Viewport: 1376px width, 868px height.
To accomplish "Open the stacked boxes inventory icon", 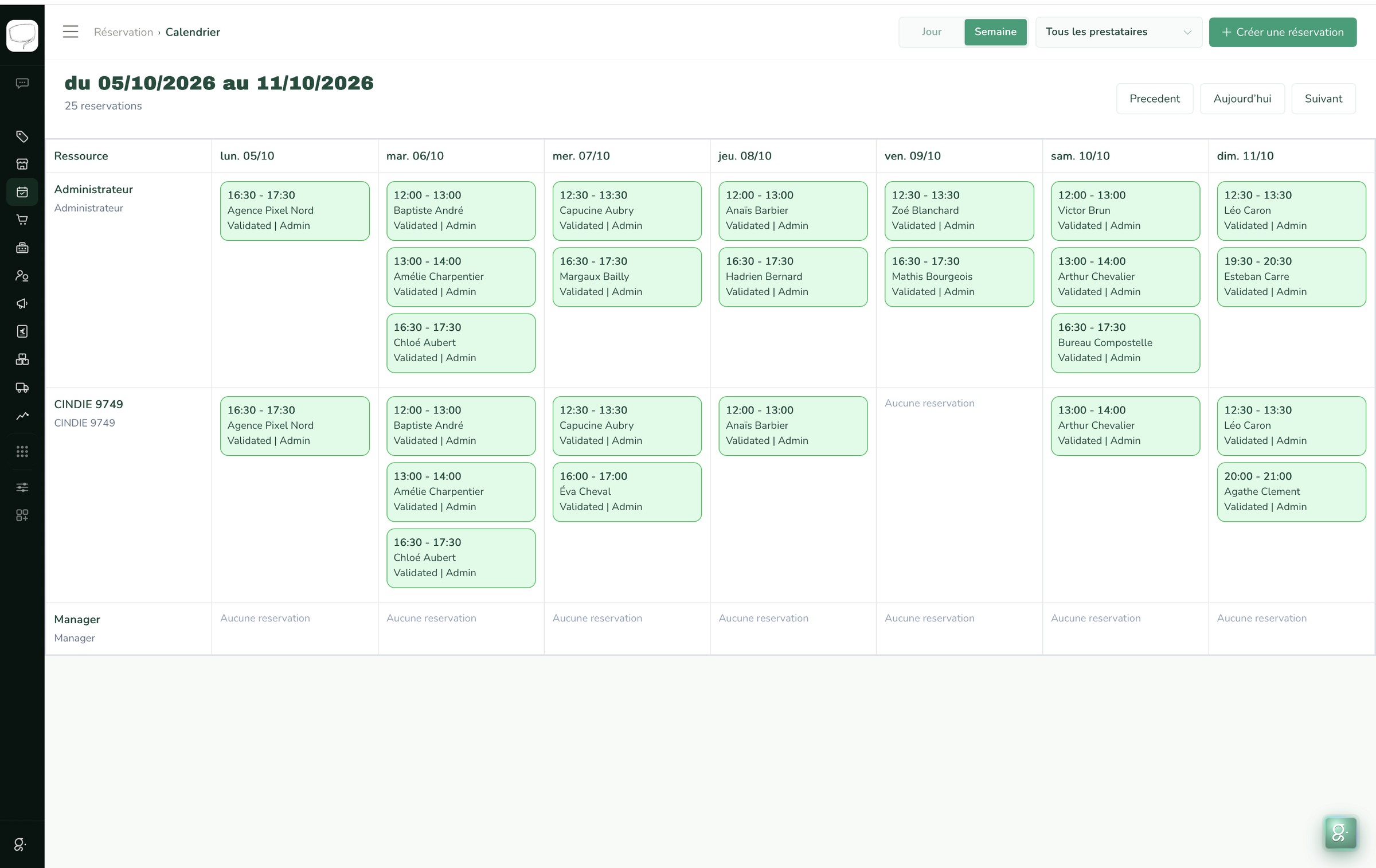I will coord(22,359).
